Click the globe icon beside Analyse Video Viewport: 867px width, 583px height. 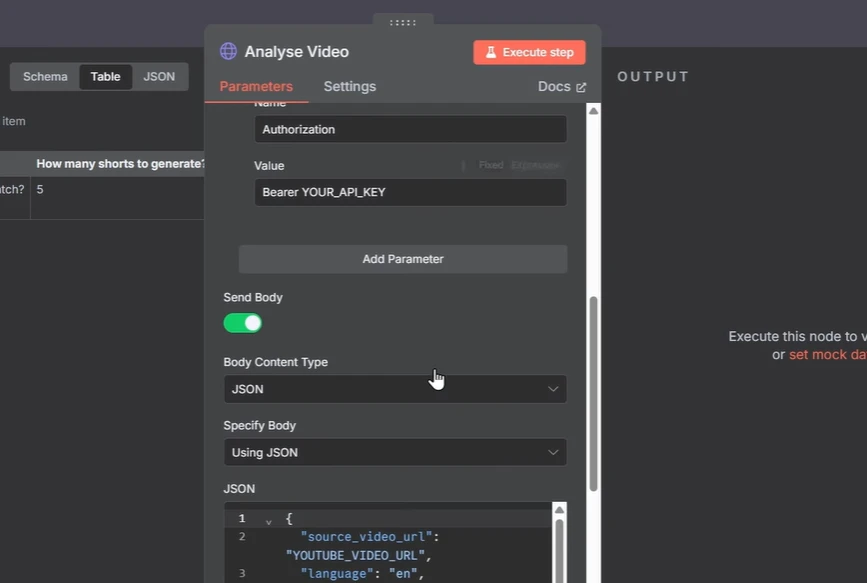point(228,51)
